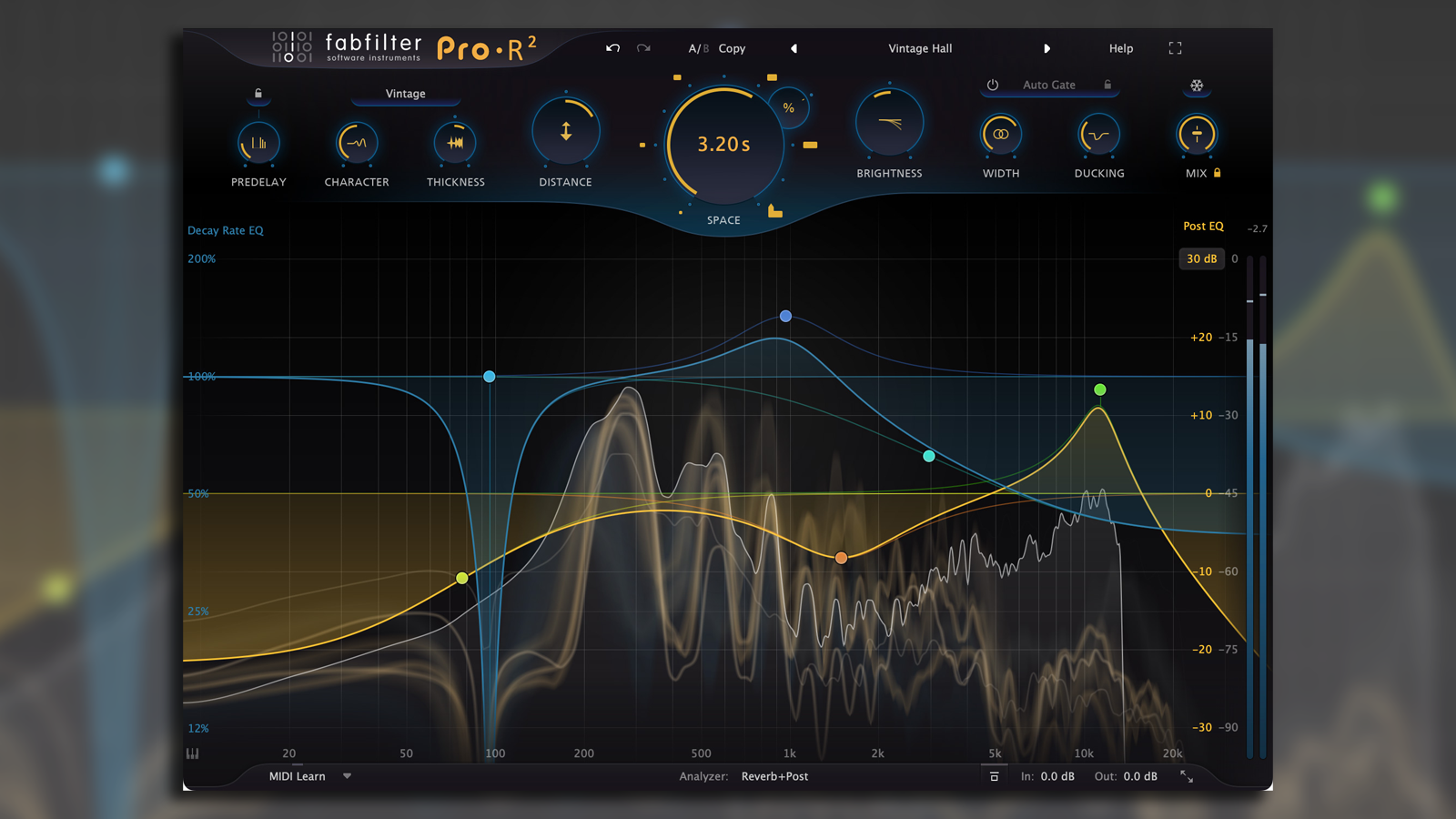Copy settings with the Copy button
The image size is (1456, 819).
click(732, 48)
